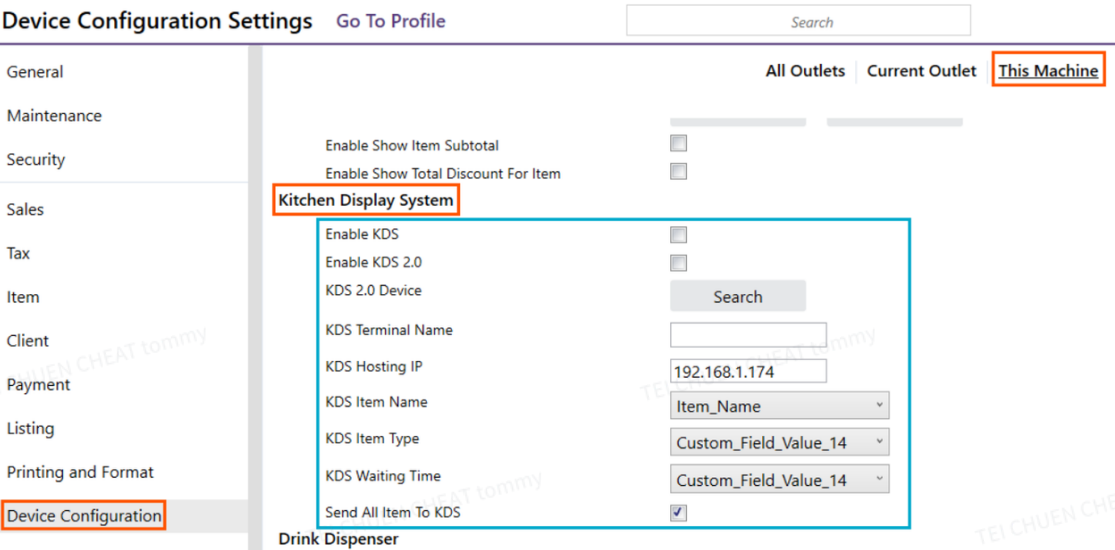
Task: Select the Current Outlet tab
Action: click(x=921, y=71)
